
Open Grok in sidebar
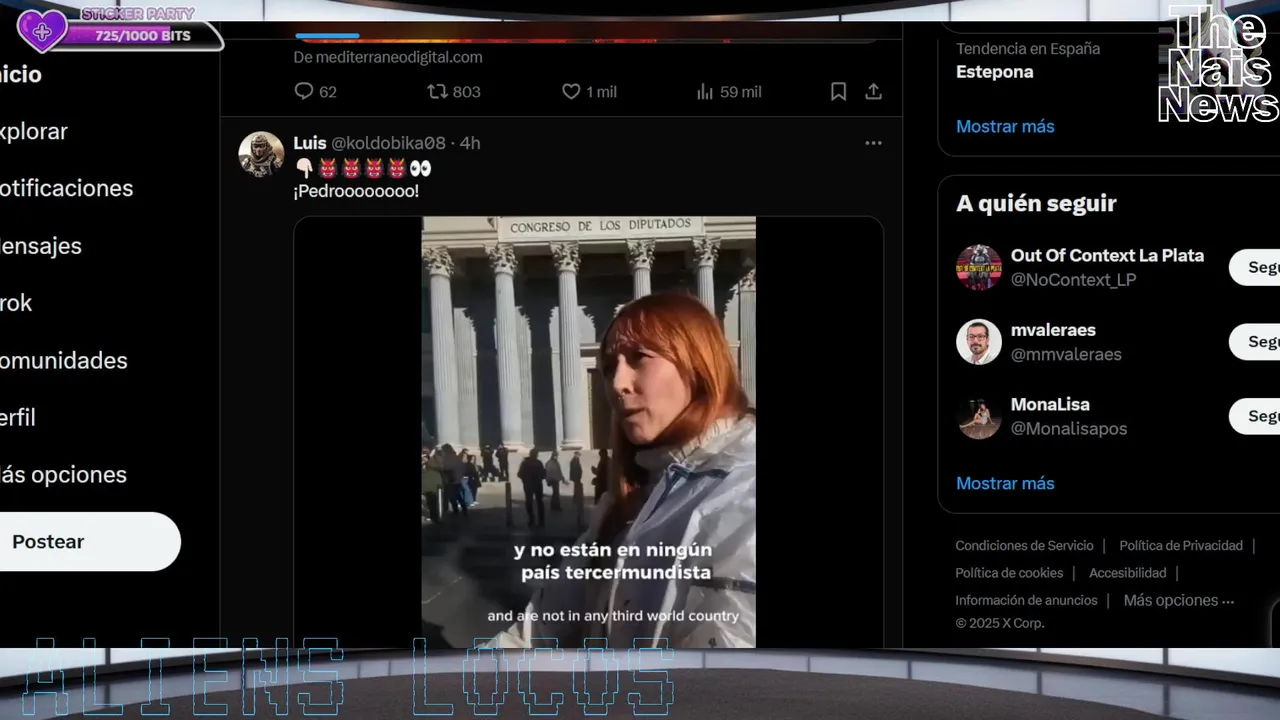pos(16,303)
